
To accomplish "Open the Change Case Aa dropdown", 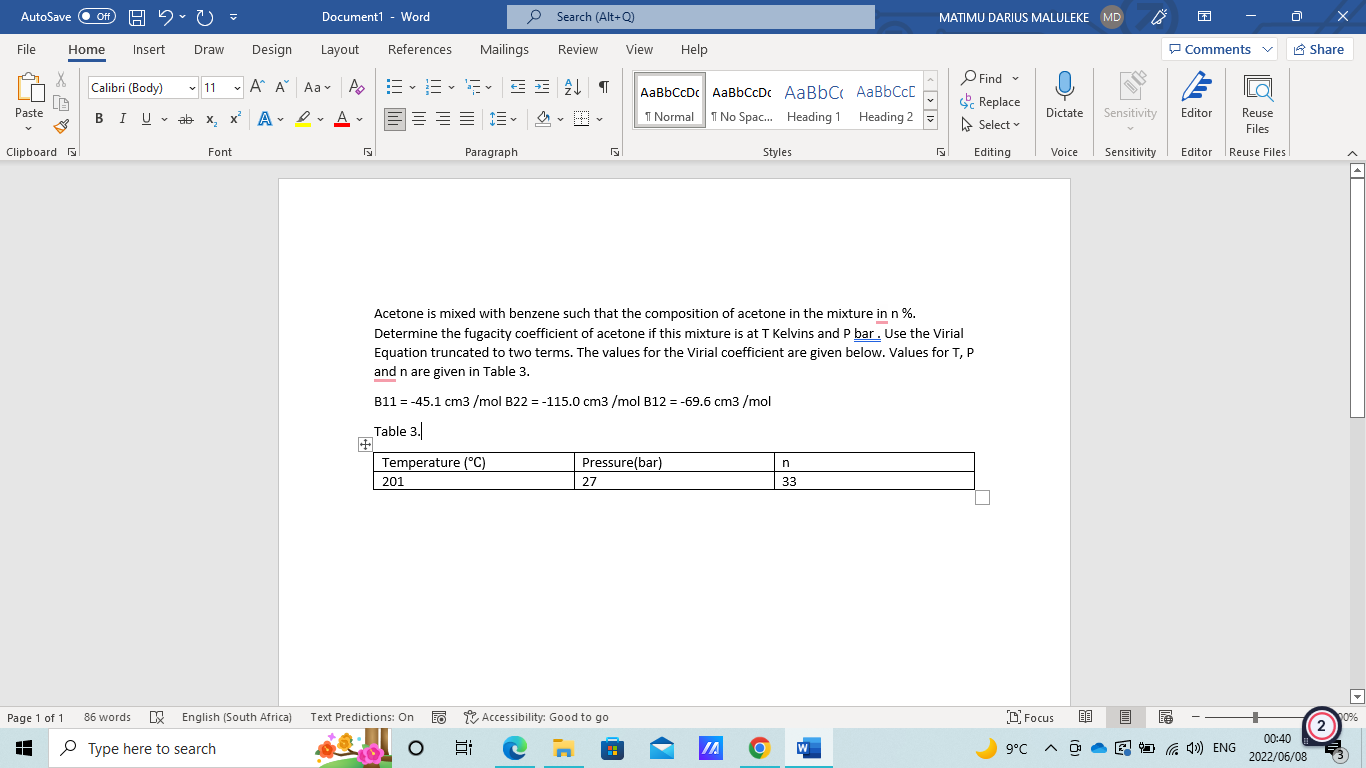I will 319,88.
